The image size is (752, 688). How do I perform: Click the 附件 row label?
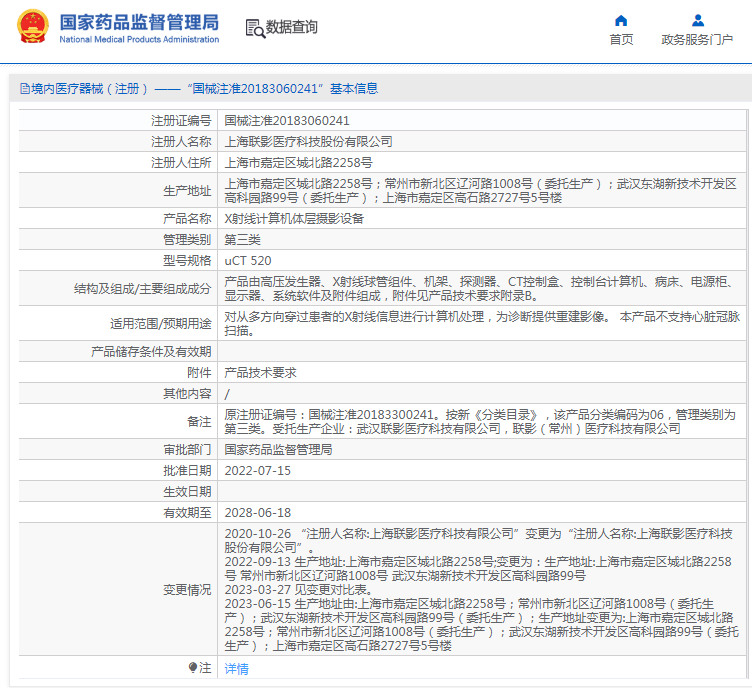pos(199,373)
